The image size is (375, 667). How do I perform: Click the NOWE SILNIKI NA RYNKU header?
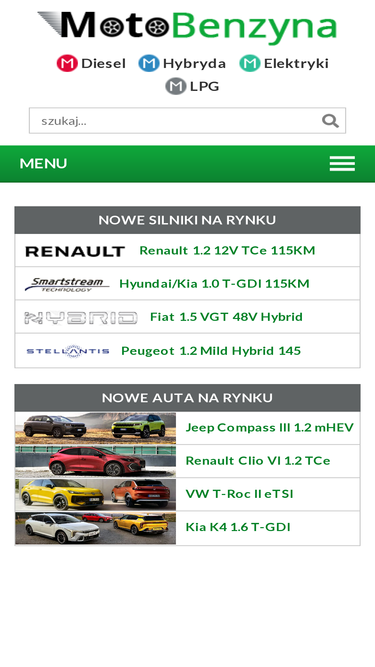pos(188,220)
